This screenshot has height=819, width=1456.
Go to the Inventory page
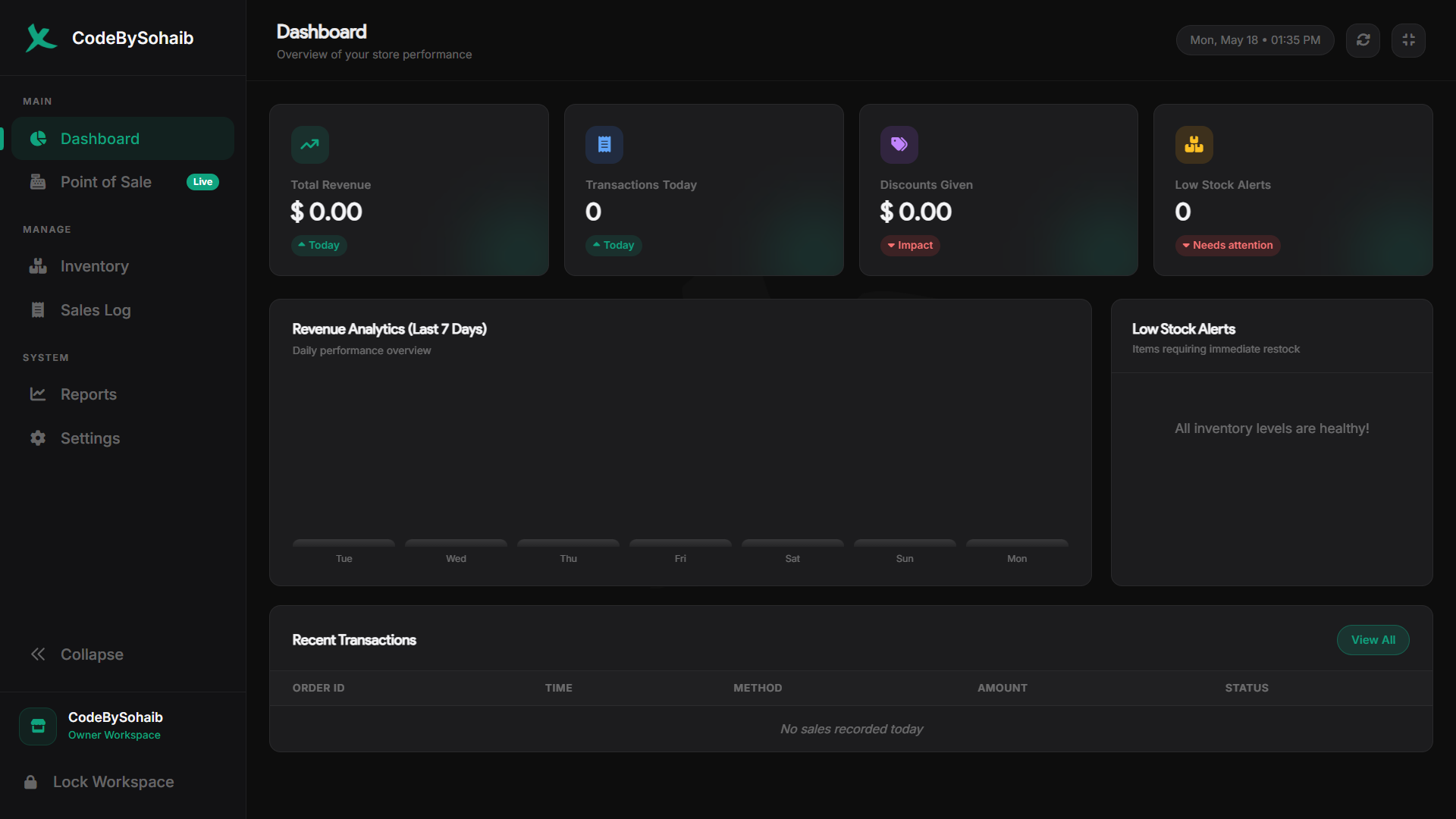(x=123, y=266)
